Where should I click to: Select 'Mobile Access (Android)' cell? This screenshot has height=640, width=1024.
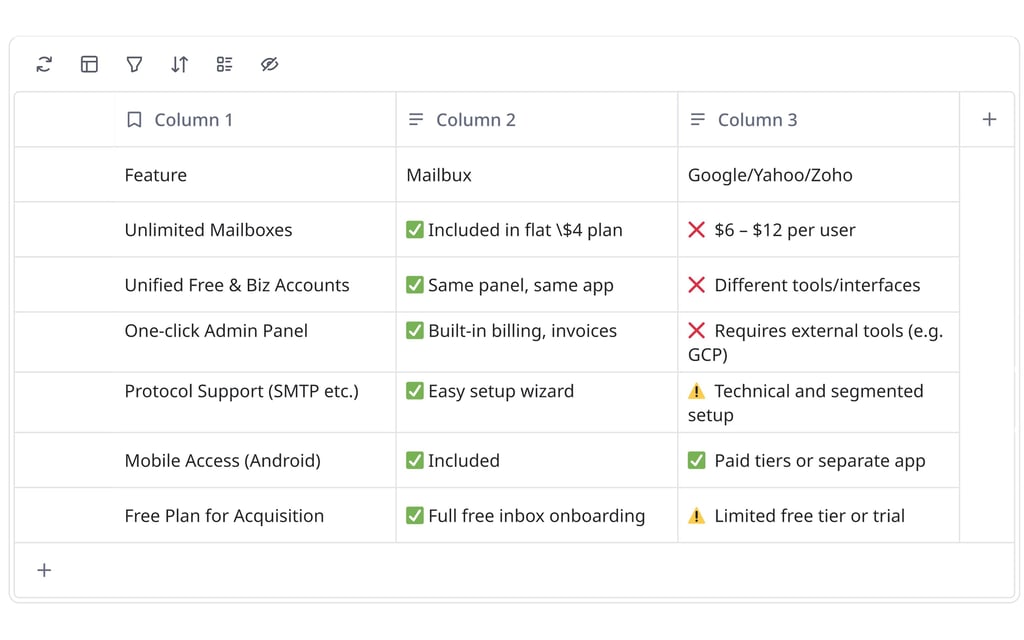coord(255,460)
